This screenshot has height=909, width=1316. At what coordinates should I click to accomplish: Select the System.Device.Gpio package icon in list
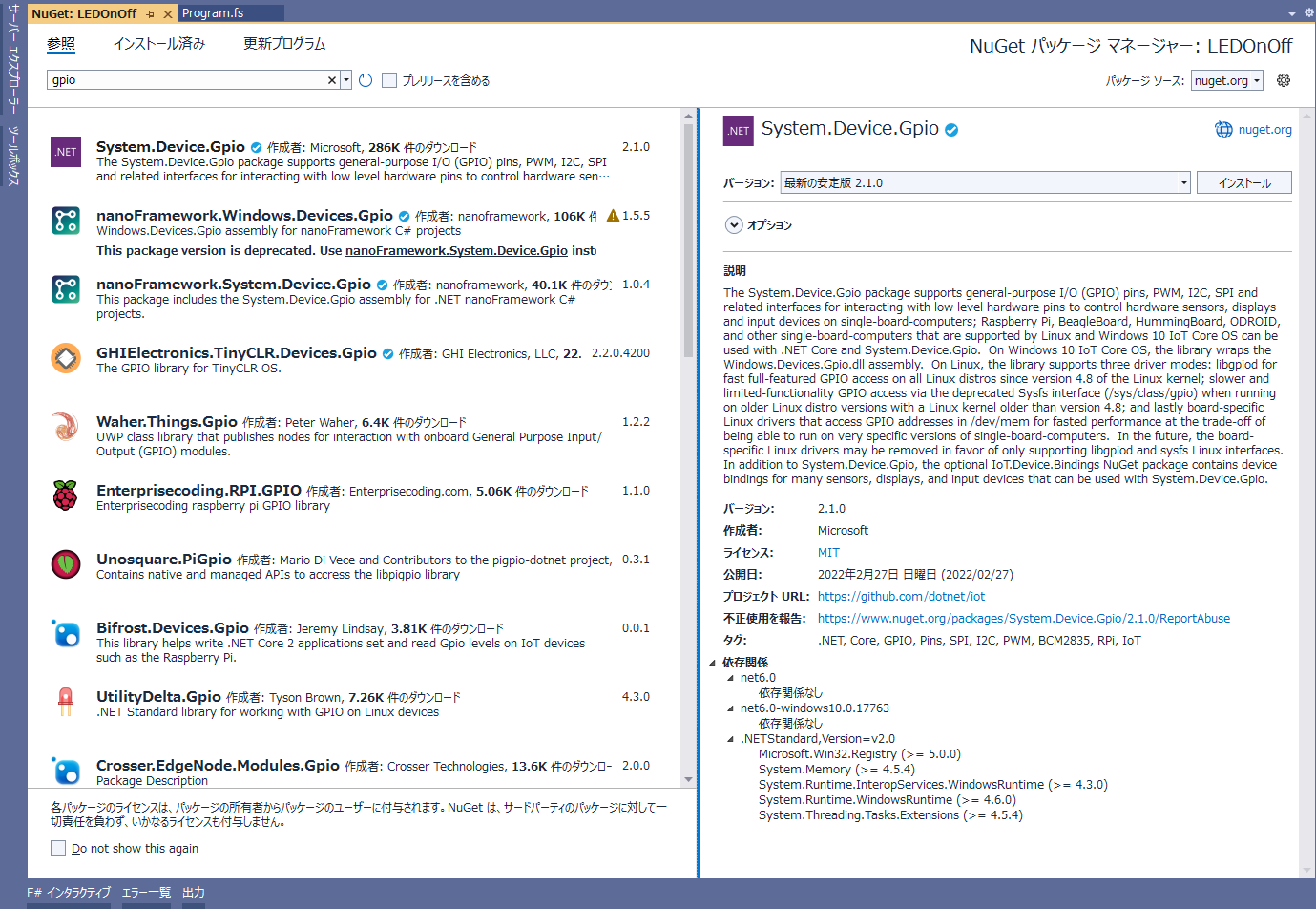66,152
